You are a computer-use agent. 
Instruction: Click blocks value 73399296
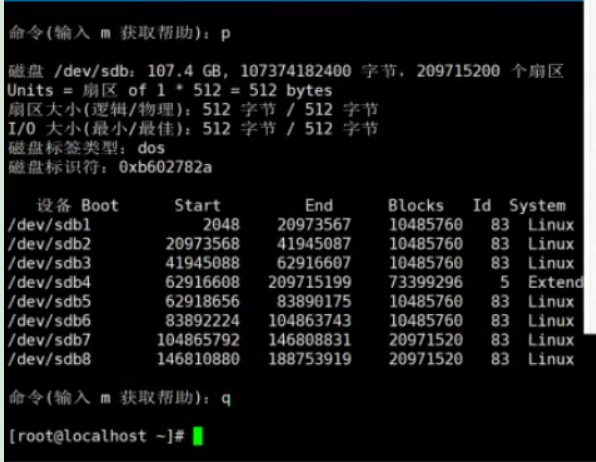tap(426, 283)
